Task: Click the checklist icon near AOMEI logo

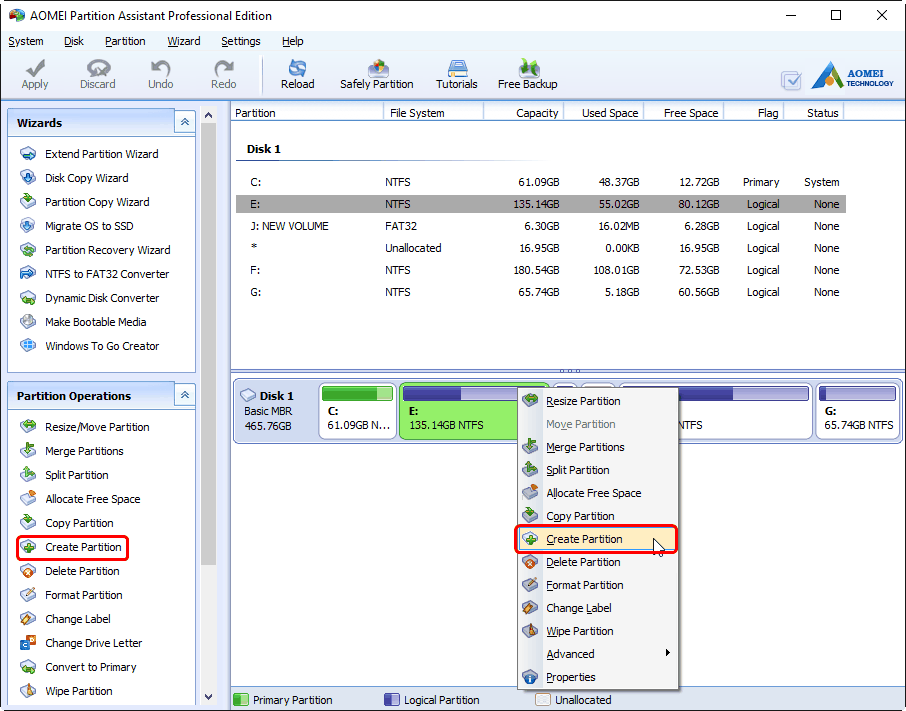Action: [x=791, y=80]
